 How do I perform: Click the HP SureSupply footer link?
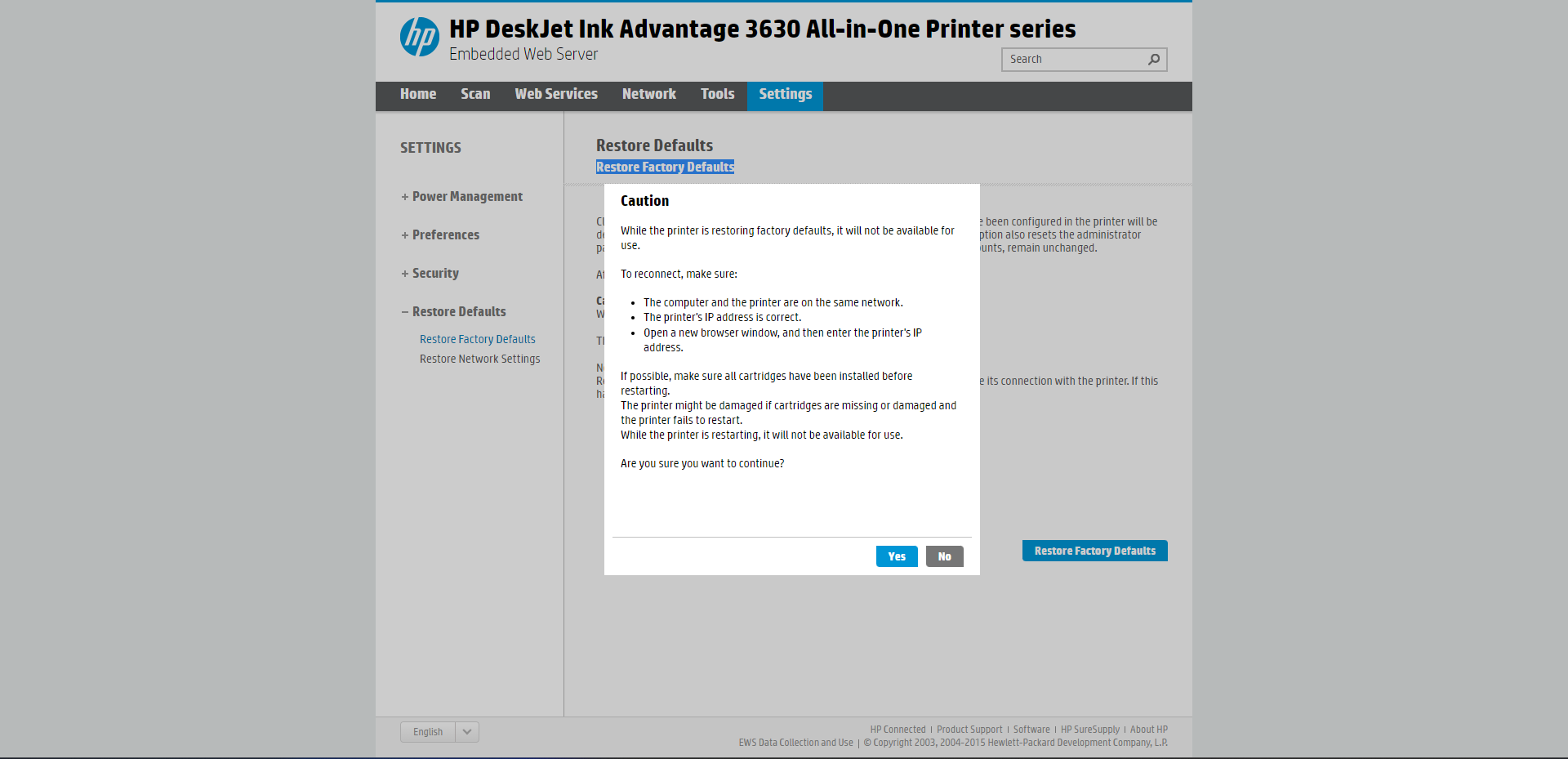1089,730
